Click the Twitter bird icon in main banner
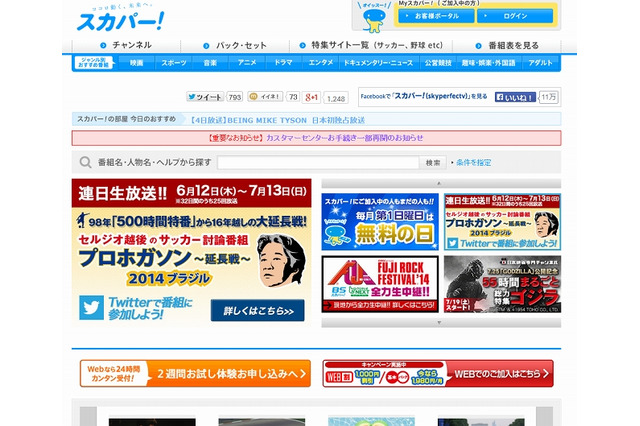The height and width of the screenshot is (426, 640). coord(91,307)
